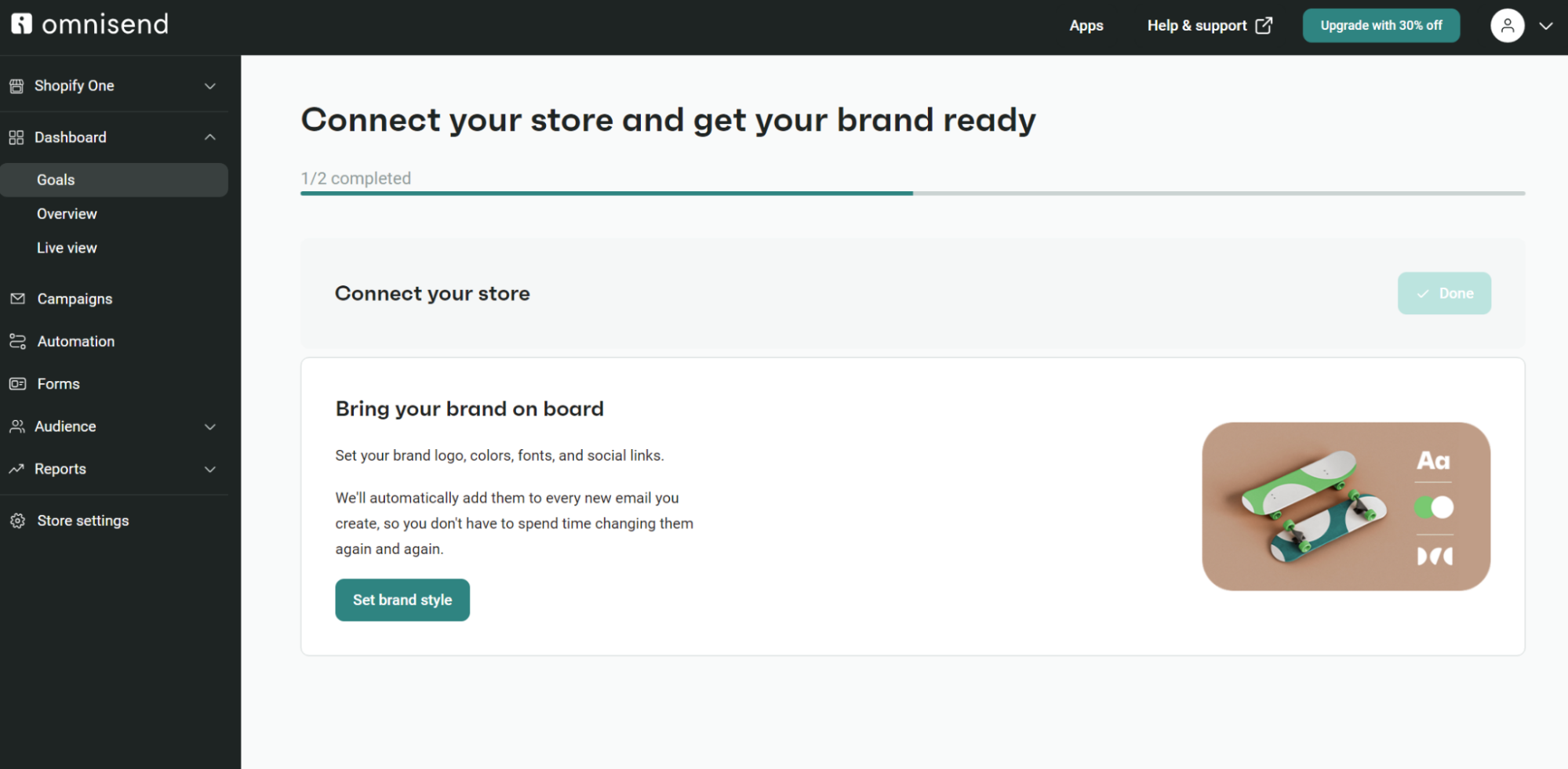Click the Audience people icon
The width and height of the screenshot is (1568, 769).
point(17,426)
